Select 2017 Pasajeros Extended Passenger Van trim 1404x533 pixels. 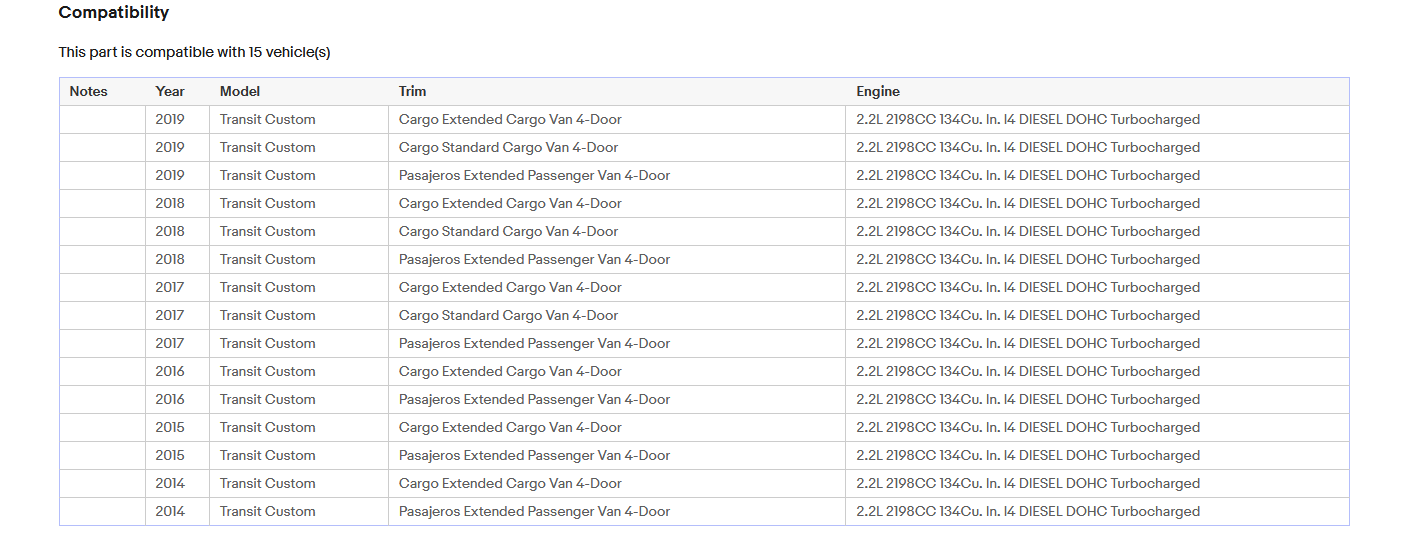[534, 343]
